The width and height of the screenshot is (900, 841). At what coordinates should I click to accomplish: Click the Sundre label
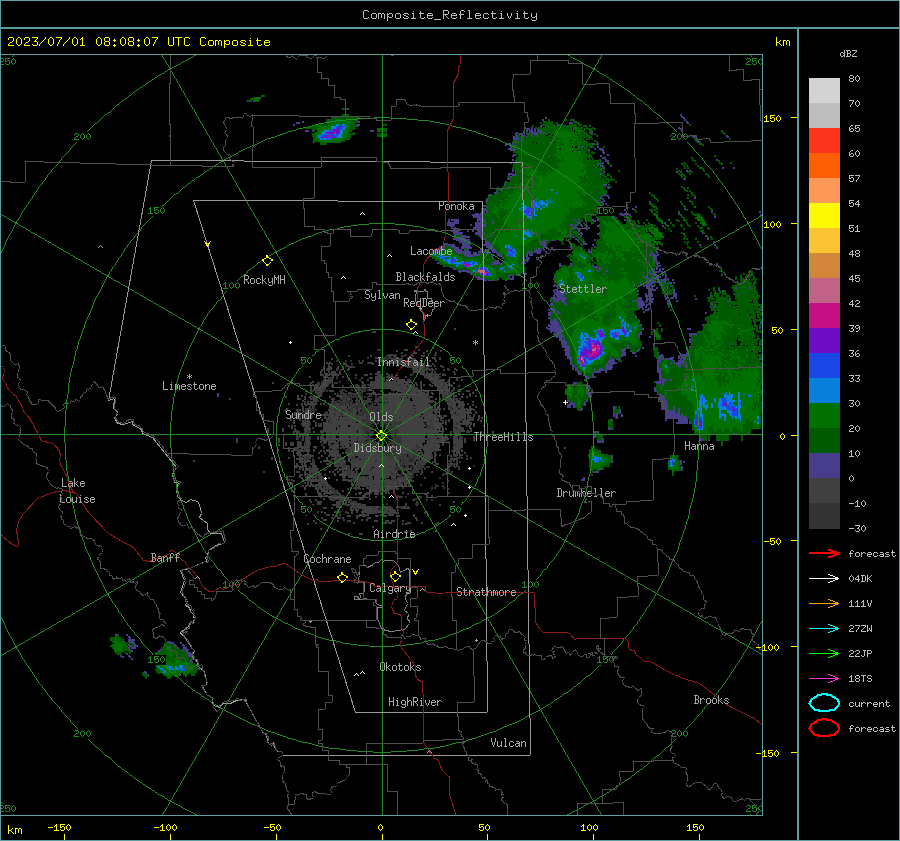point(303,414)
